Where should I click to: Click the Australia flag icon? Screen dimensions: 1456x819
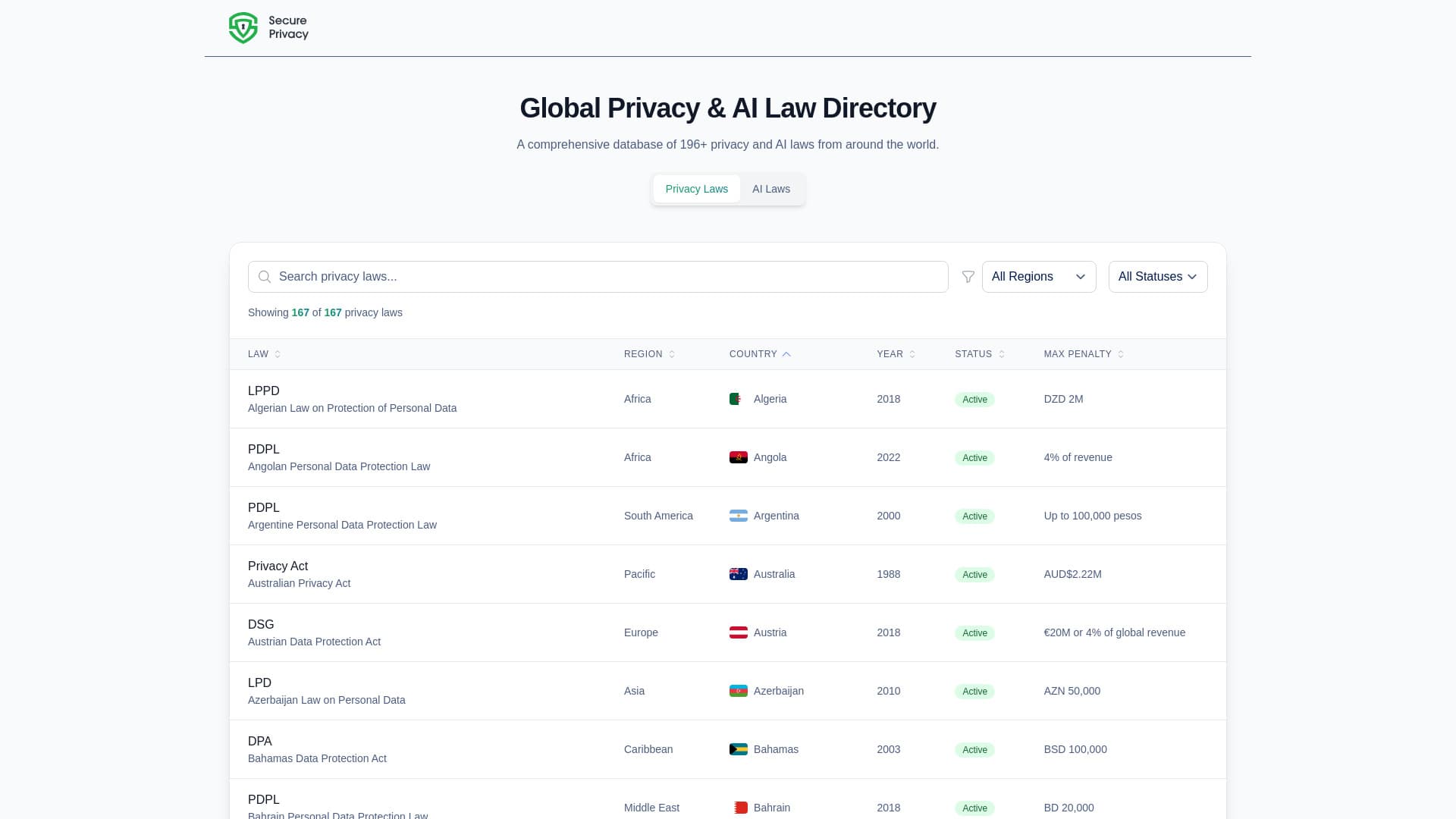click(736, 574)
